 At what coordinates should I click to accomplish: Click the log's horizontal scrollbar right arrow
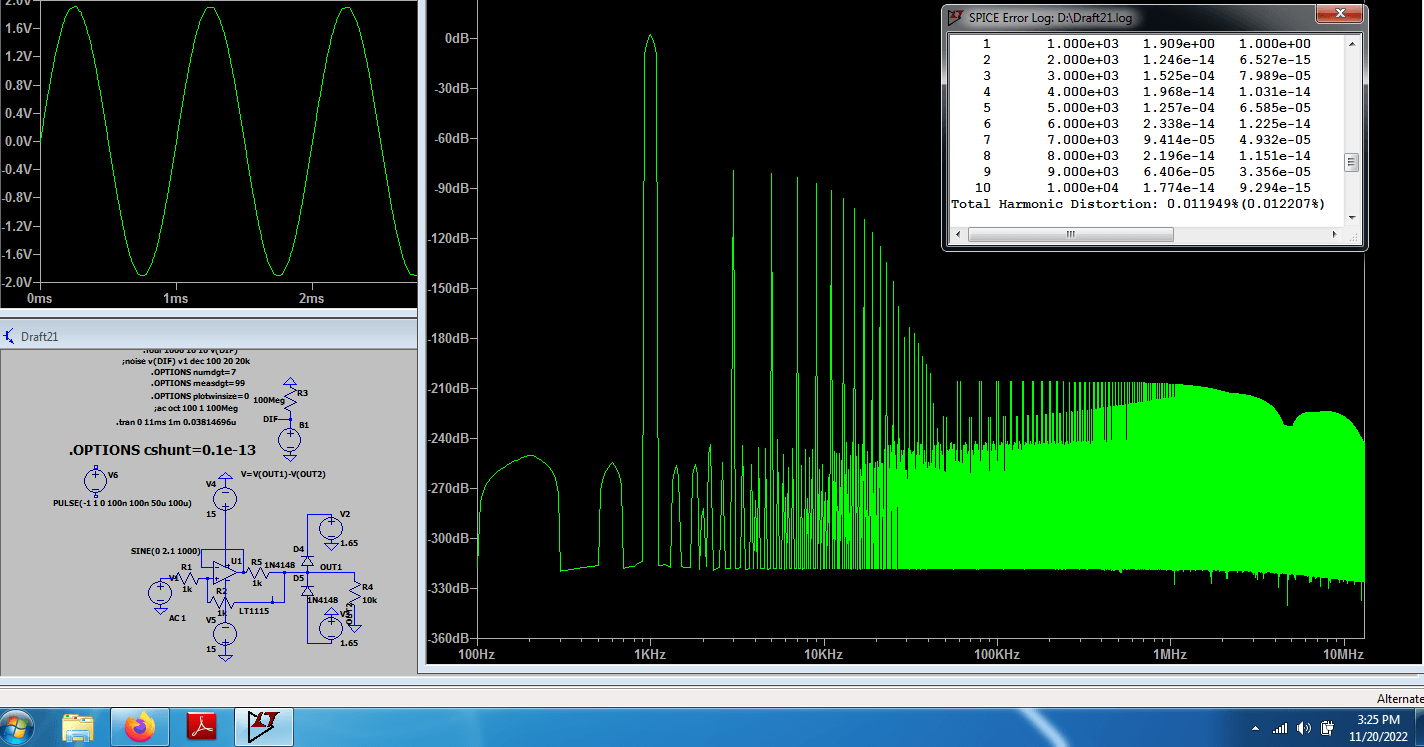(x=1335, y=234)
